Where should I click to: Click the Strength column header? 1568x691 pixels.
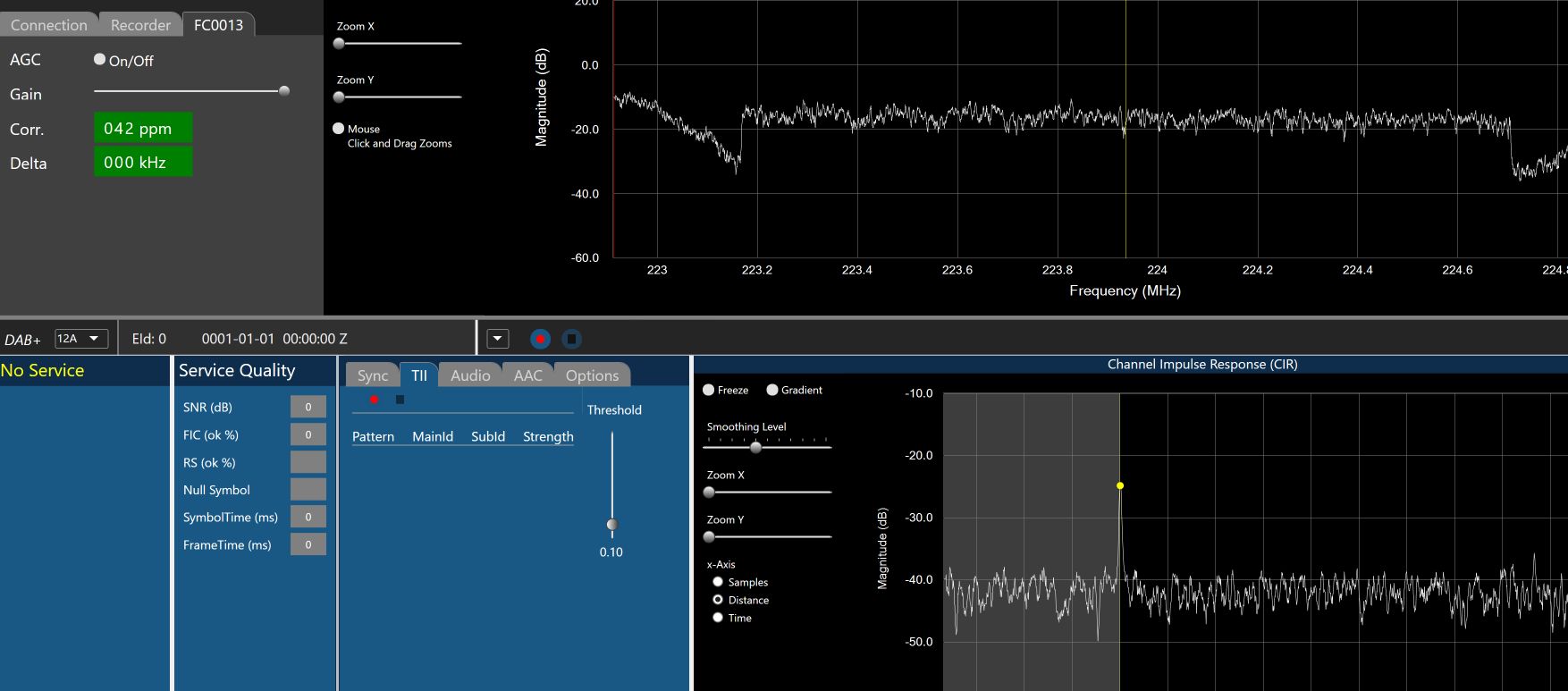pyautogui.click(x=548, y=436)
